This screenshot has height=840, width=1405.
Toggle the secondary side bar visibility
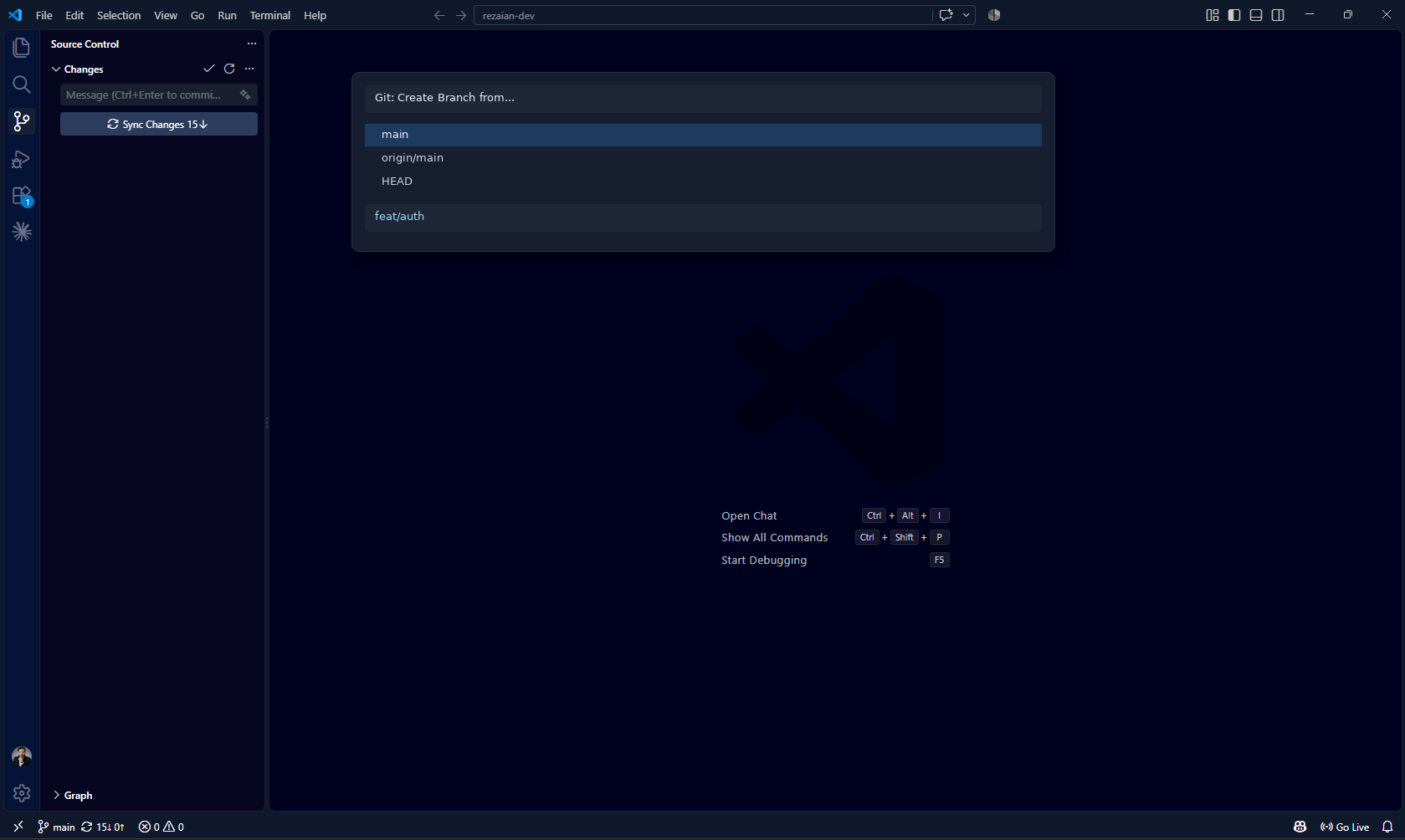tap(1278, 15)
